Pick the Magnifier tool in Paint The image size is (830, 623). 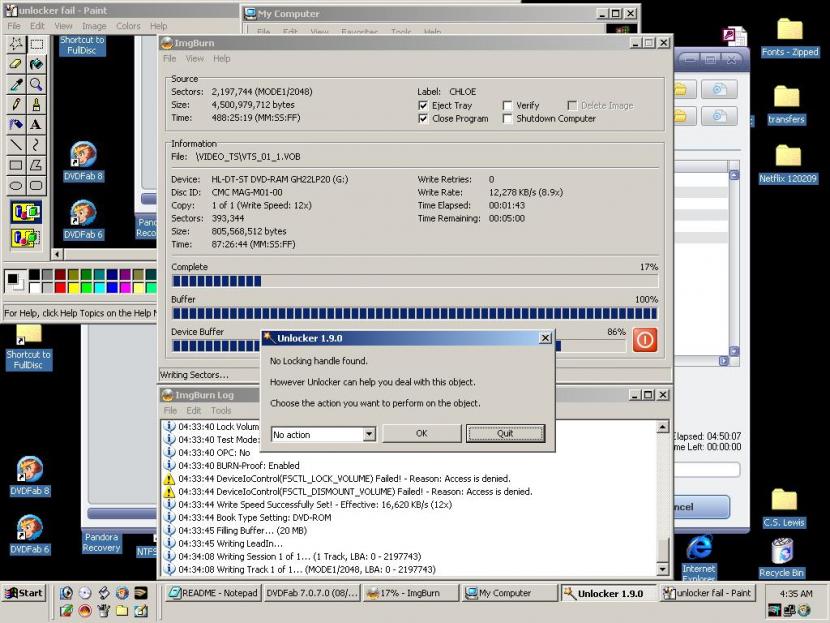[x=36, y=85]
